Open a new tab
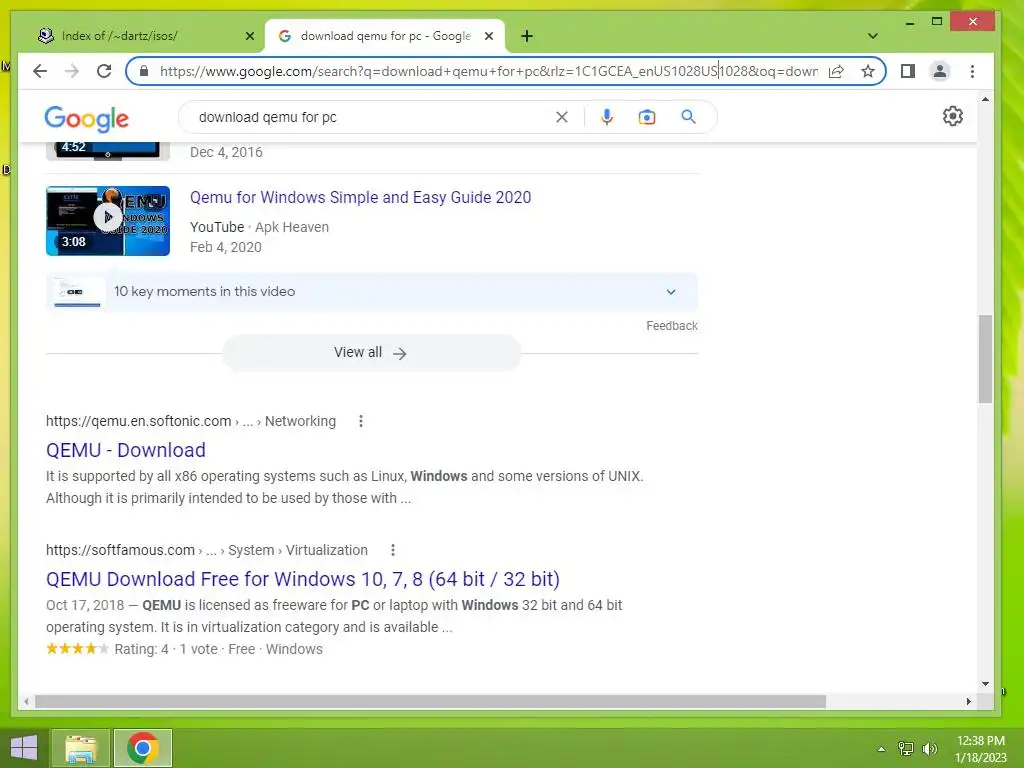 [527, 36]
